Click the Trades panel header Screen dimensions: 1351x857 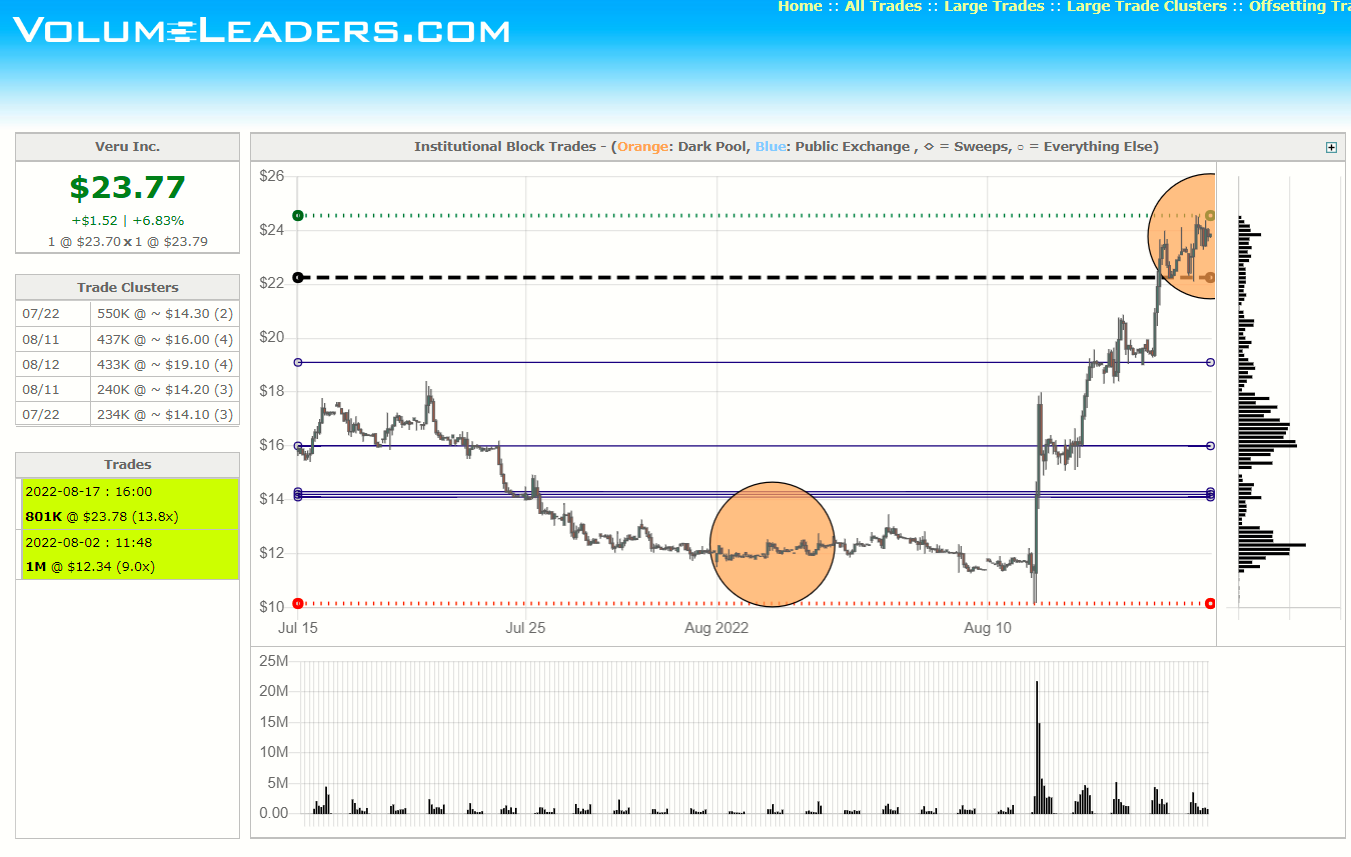pos(127,464)
